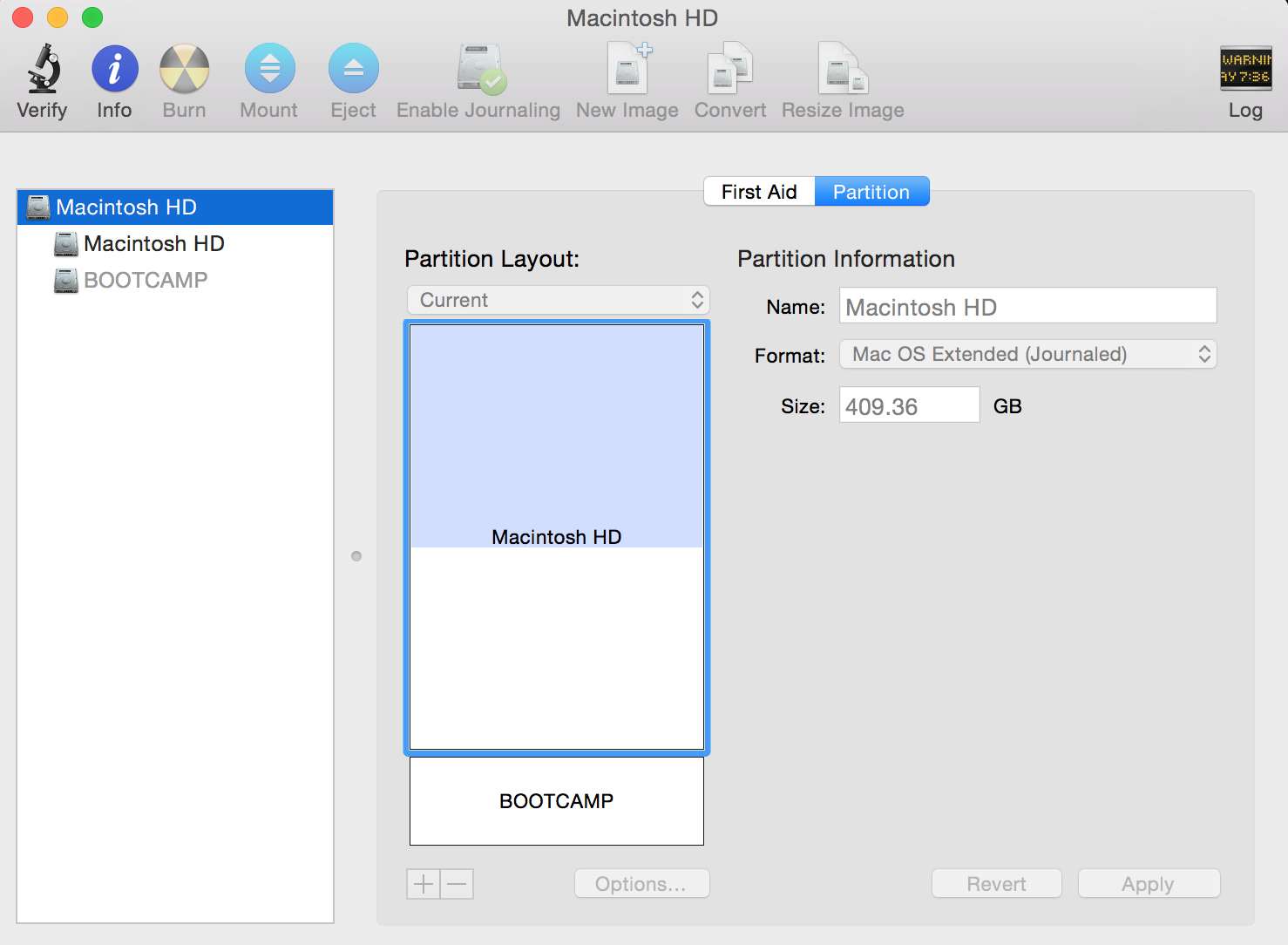
Task: Open the Info toolbar icon
Action: pyautogui.click(x=115, y=69)
